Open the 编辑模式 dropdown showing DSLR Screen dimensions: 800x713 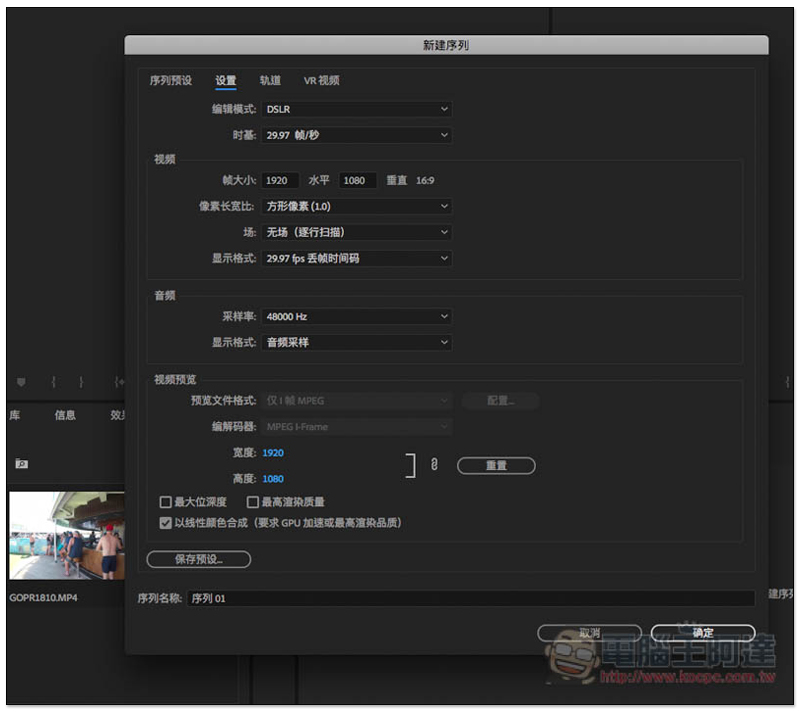(356, 109)
